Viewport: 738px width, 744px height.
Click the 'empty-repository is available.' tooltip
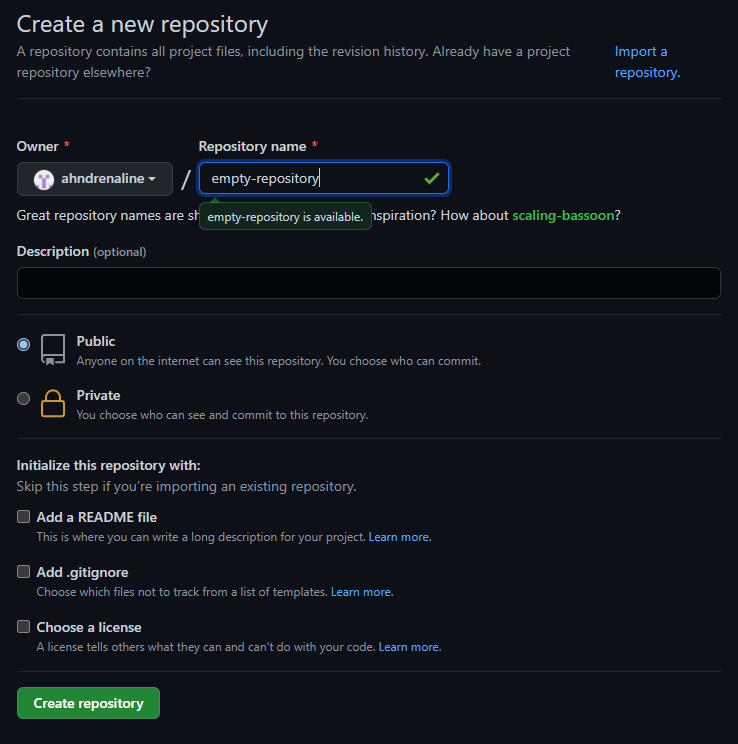point(285,217)
